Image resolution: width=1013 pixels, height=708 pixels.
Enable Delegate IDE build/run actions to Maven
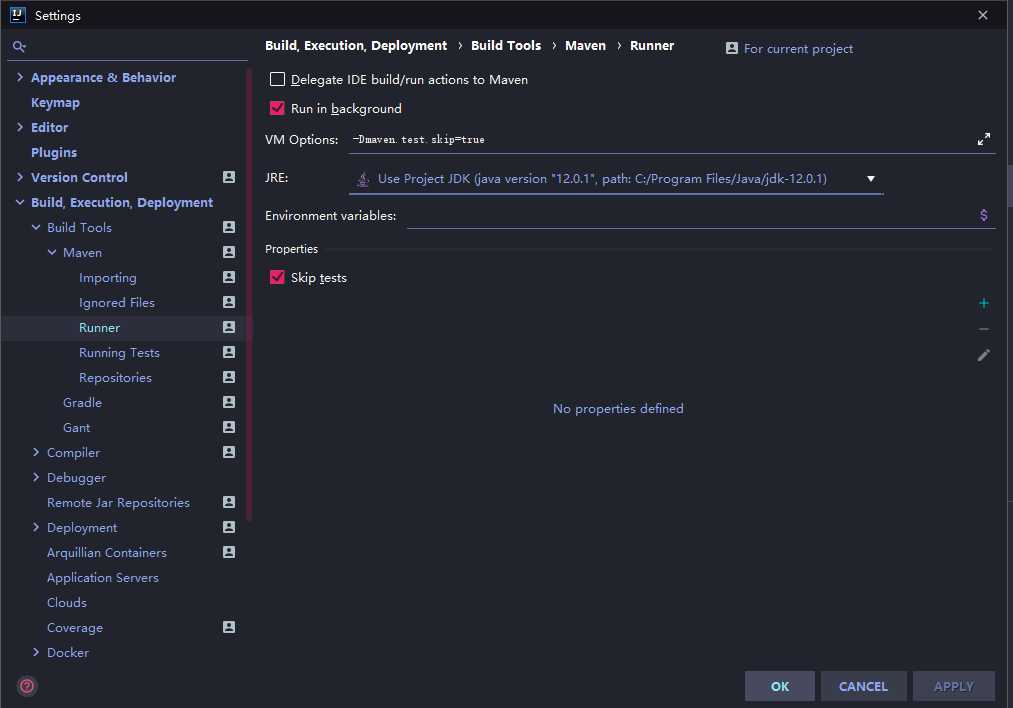point(277,79)
